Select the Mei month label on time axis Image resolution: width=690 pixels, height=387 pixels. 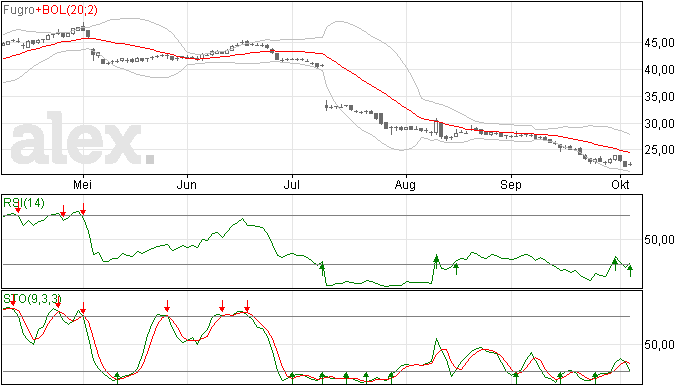(x=82, y=184)
